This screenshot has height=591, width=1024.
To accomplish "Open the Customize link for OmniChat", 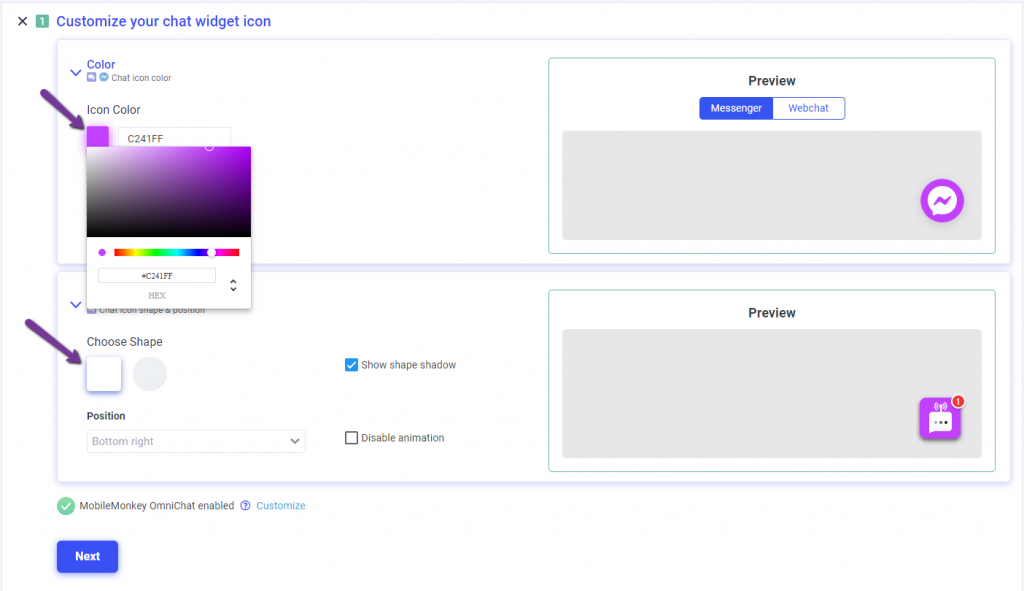I will point(281,505).
